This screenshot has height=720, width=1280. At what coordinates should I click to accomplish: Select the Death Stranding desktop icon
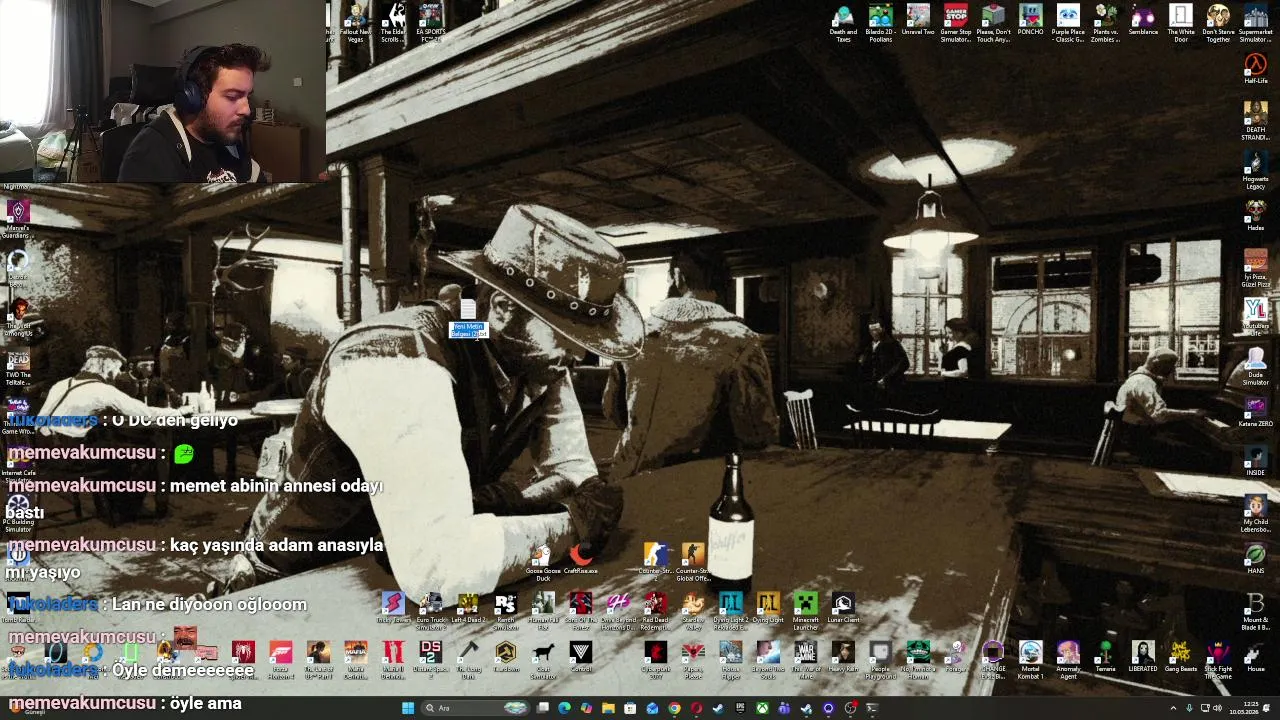point(1256,120)
